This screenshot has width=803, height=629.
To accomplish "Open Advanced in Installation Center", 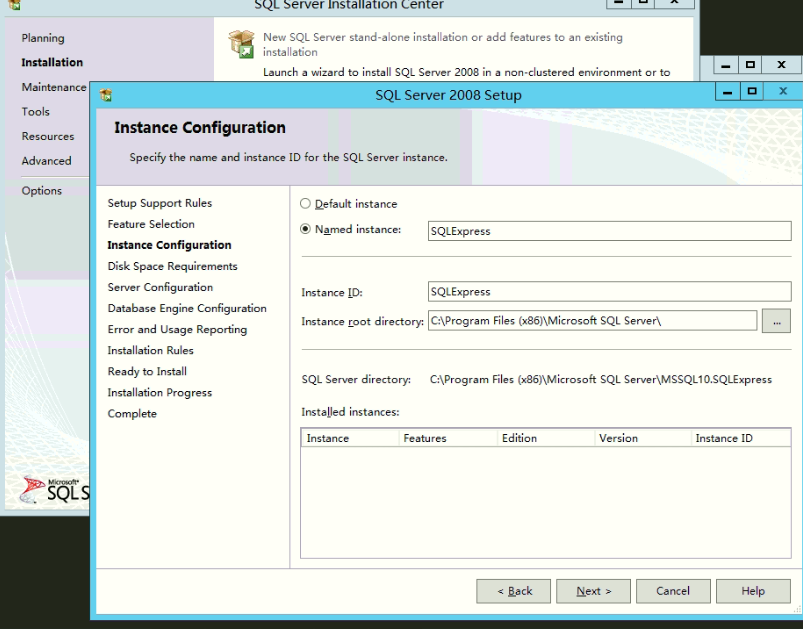I will (x=46, y=161).
